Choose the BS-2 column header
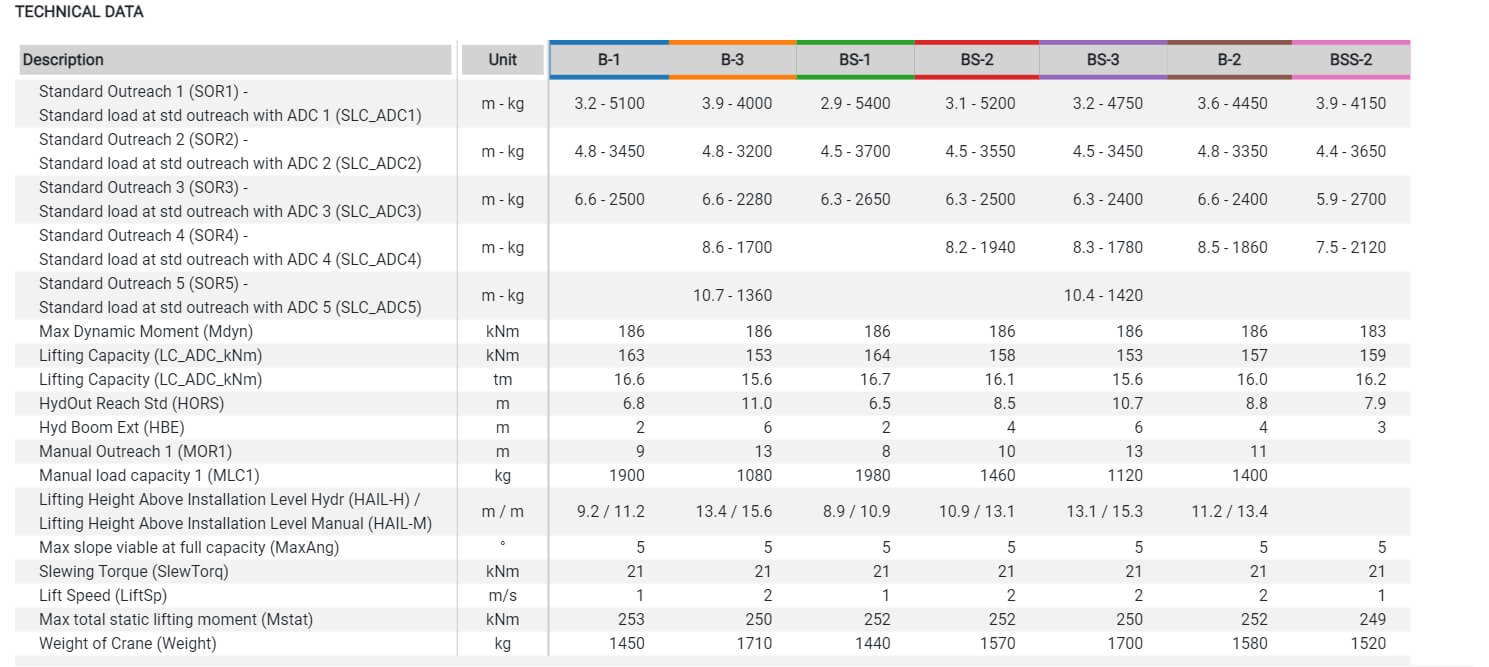1489x667 pixels. pos(977,60)
